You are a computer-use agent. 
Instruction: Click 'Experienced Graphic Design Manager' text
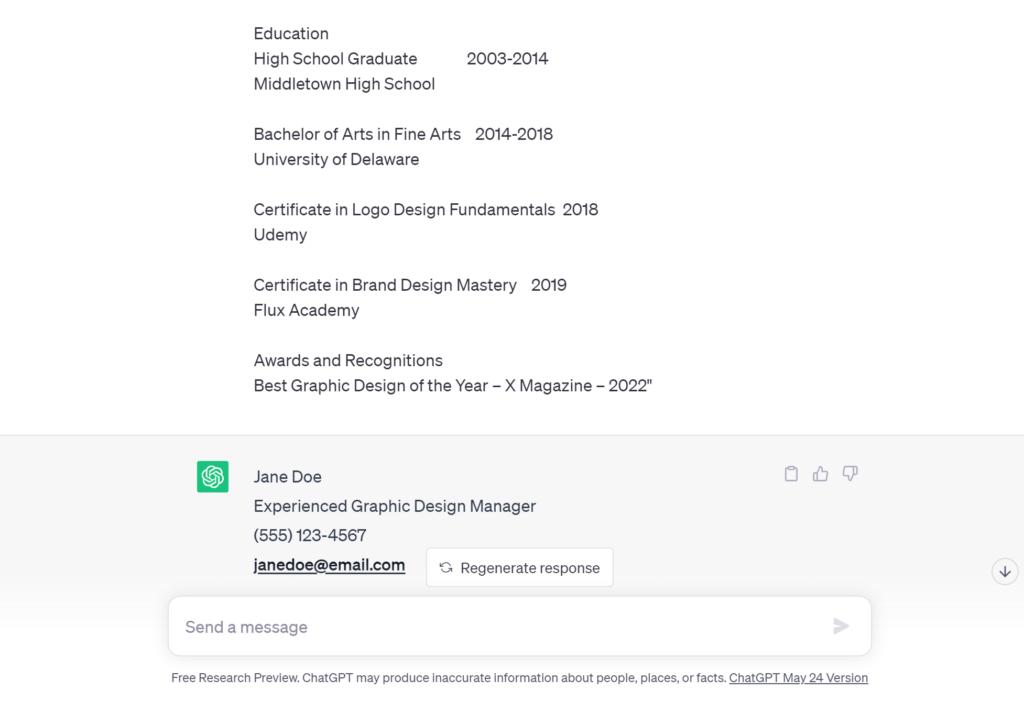394,506
